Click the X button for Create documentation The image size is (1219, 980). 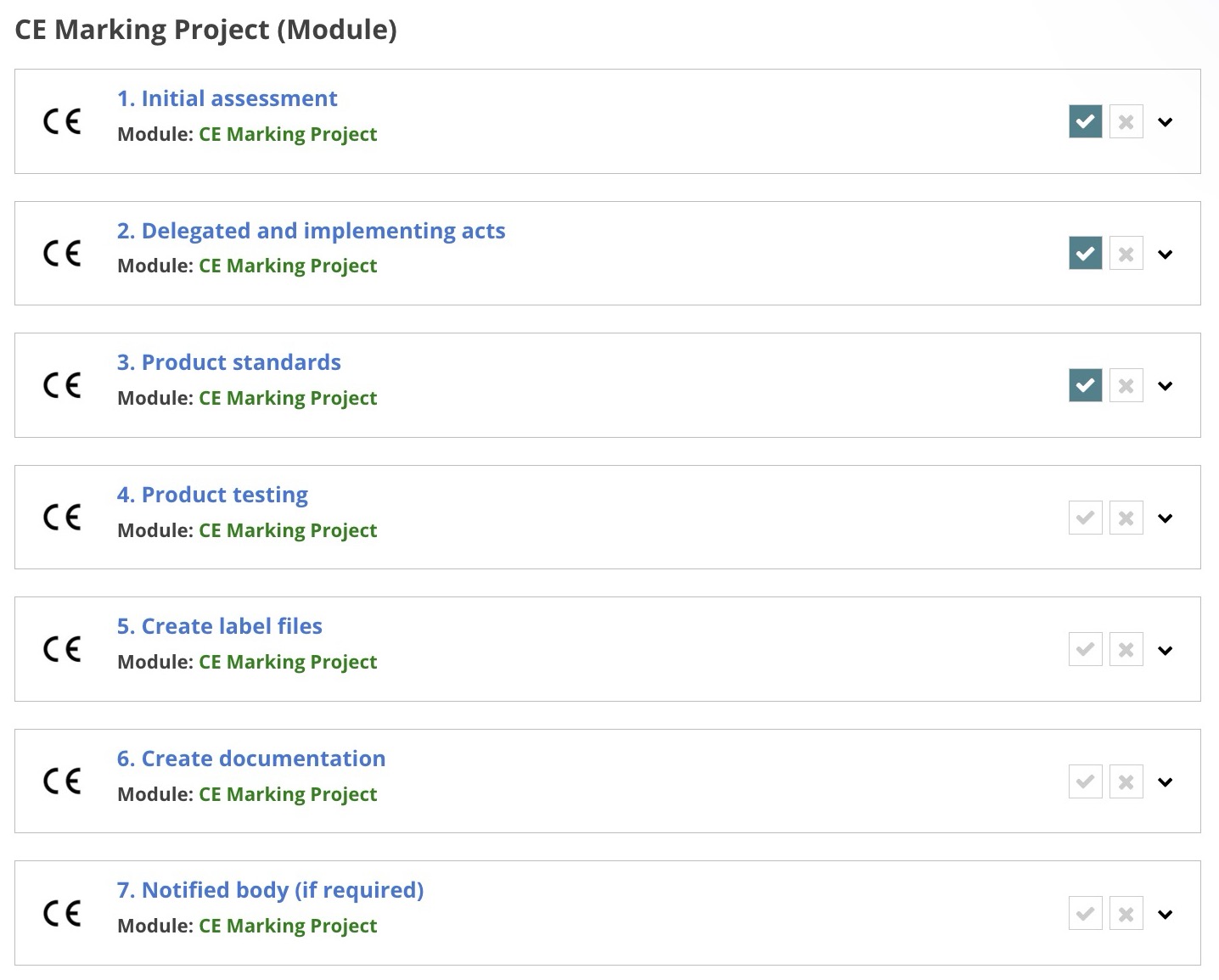tap(1126, 781)
